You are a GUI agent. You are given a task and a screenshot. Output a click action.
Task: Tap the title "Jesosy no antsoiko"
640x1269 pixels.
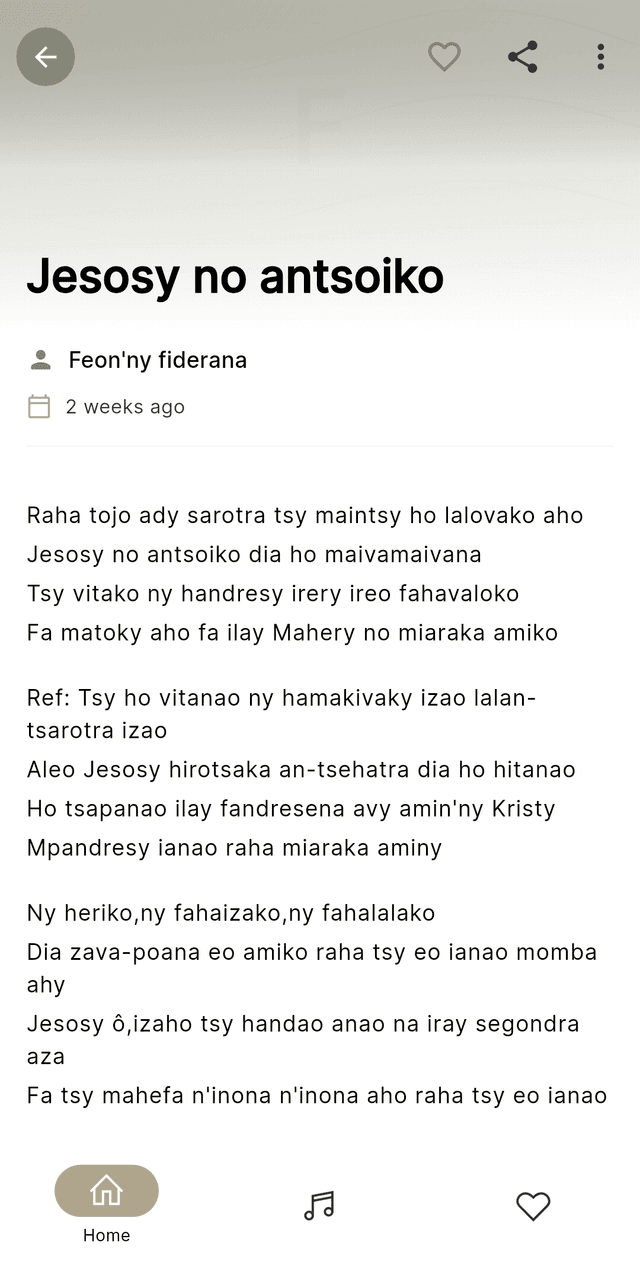tap(235, 276)
